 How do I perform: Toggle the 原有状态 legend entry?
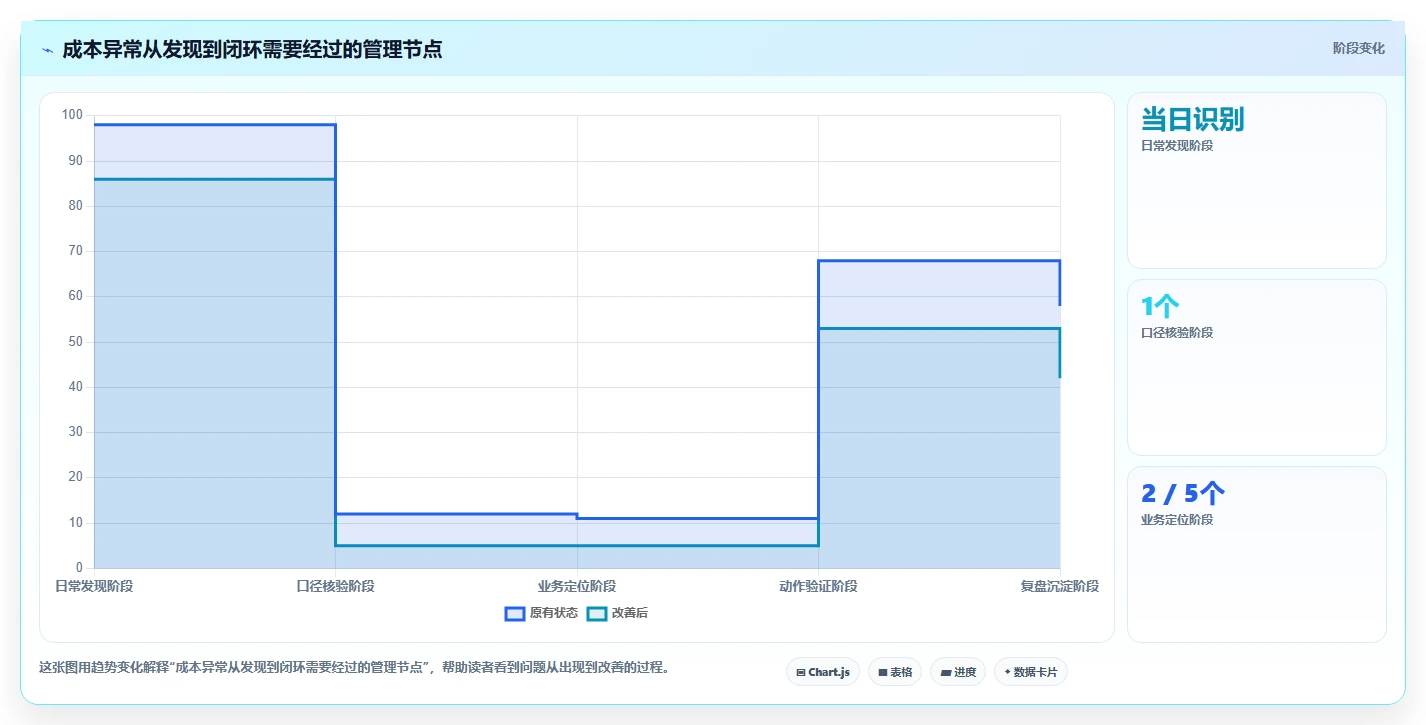click(x=541, y=613)
